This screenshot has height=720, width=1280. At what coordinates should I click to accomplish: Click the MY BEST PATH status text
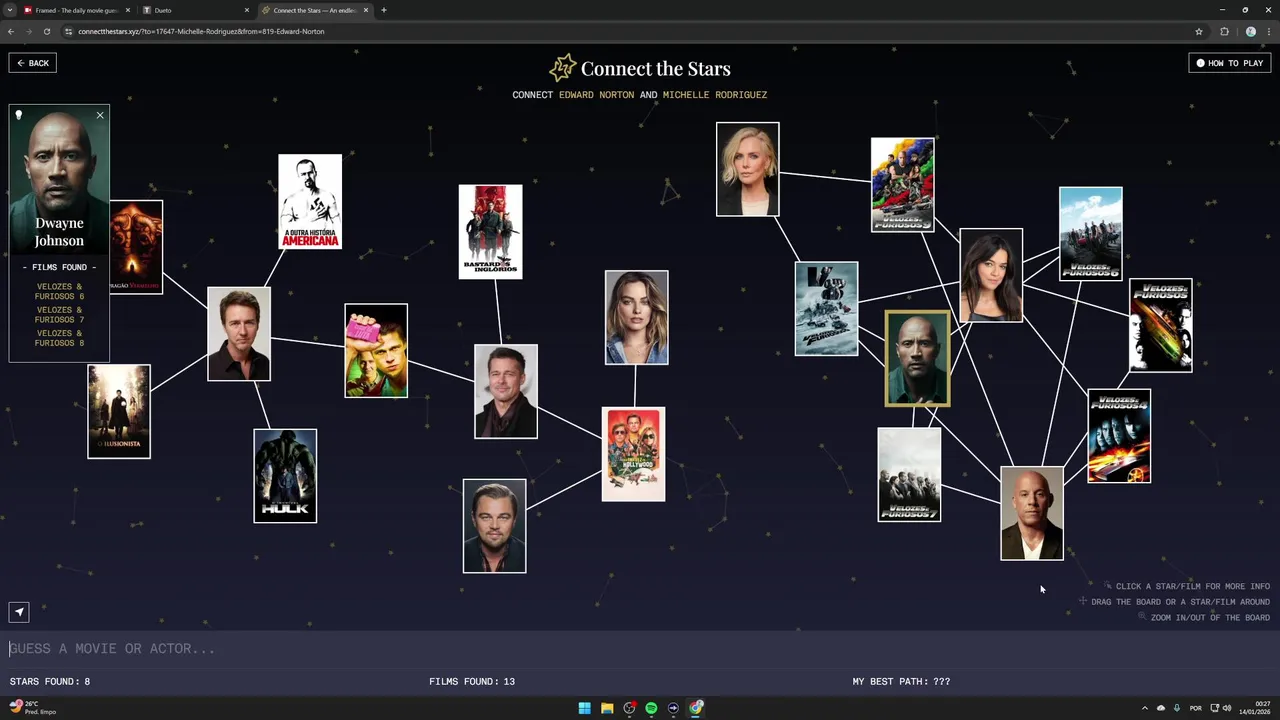[901, 682]
